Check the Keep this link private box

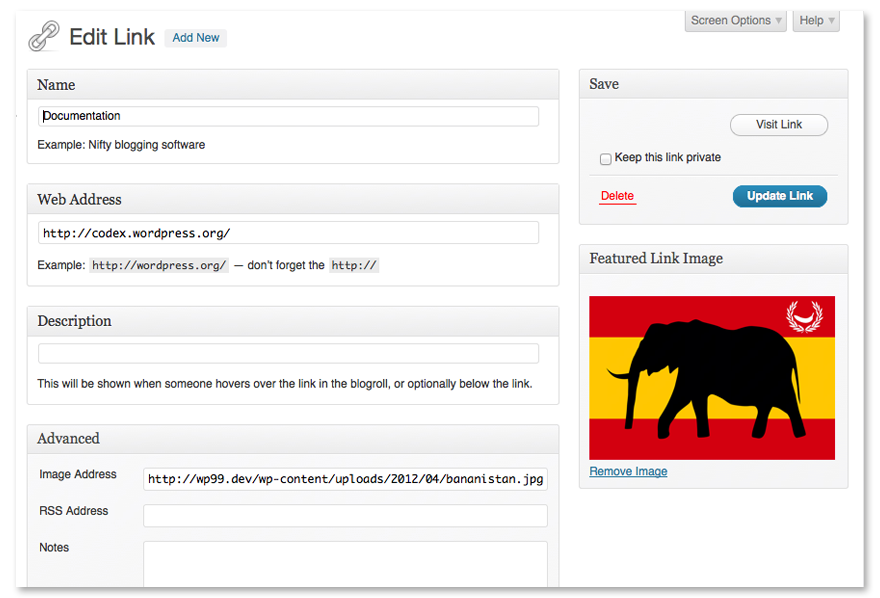(x=606, y=159)
